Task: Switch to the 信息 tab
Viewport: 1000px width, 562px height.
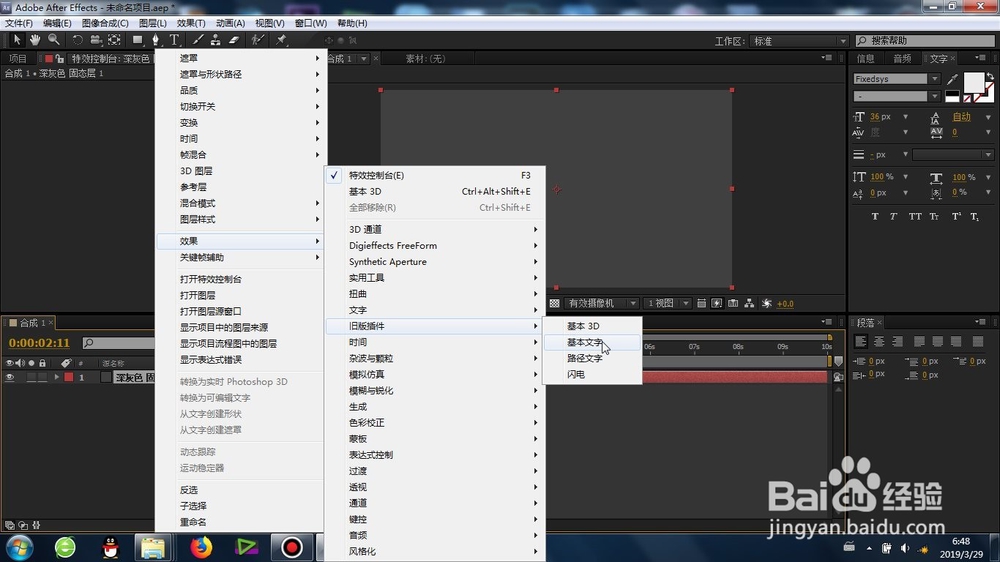Action: (x=865, y=59)
